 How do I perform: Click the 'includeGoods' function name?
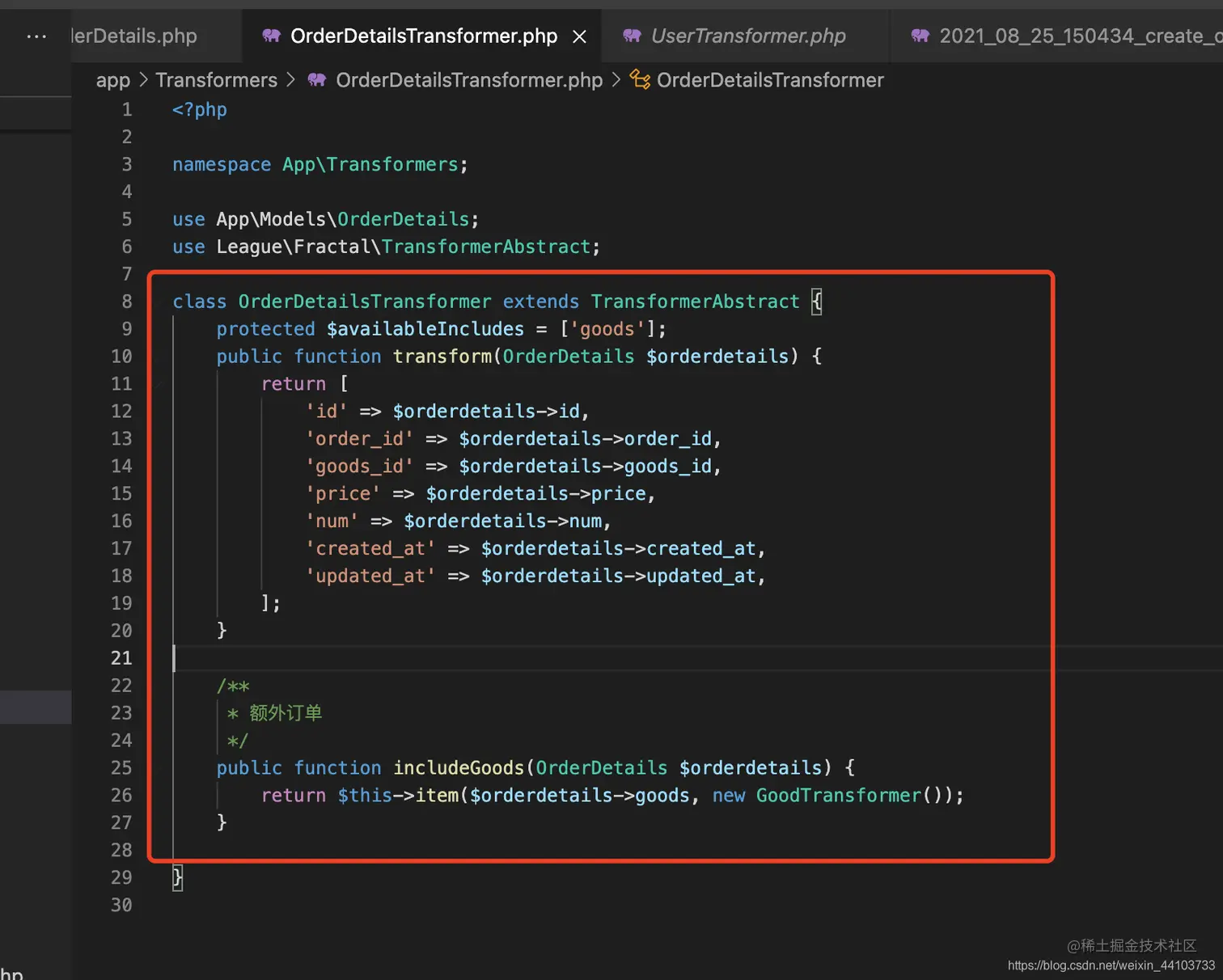click(459, 768)
